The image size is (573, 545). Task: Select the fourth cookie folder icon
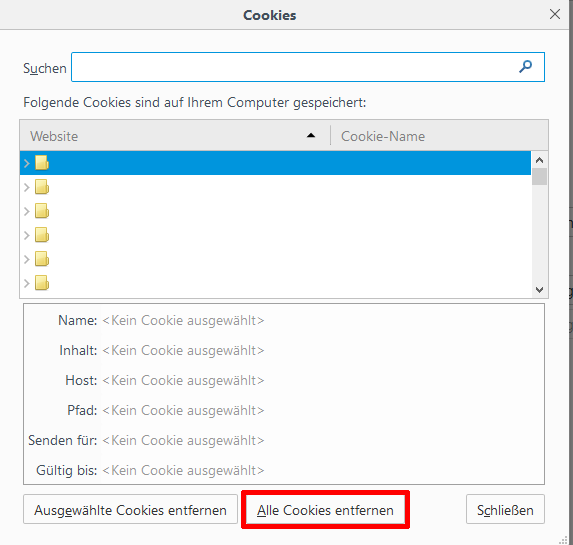pyautogui.click(x=42, y=235)
